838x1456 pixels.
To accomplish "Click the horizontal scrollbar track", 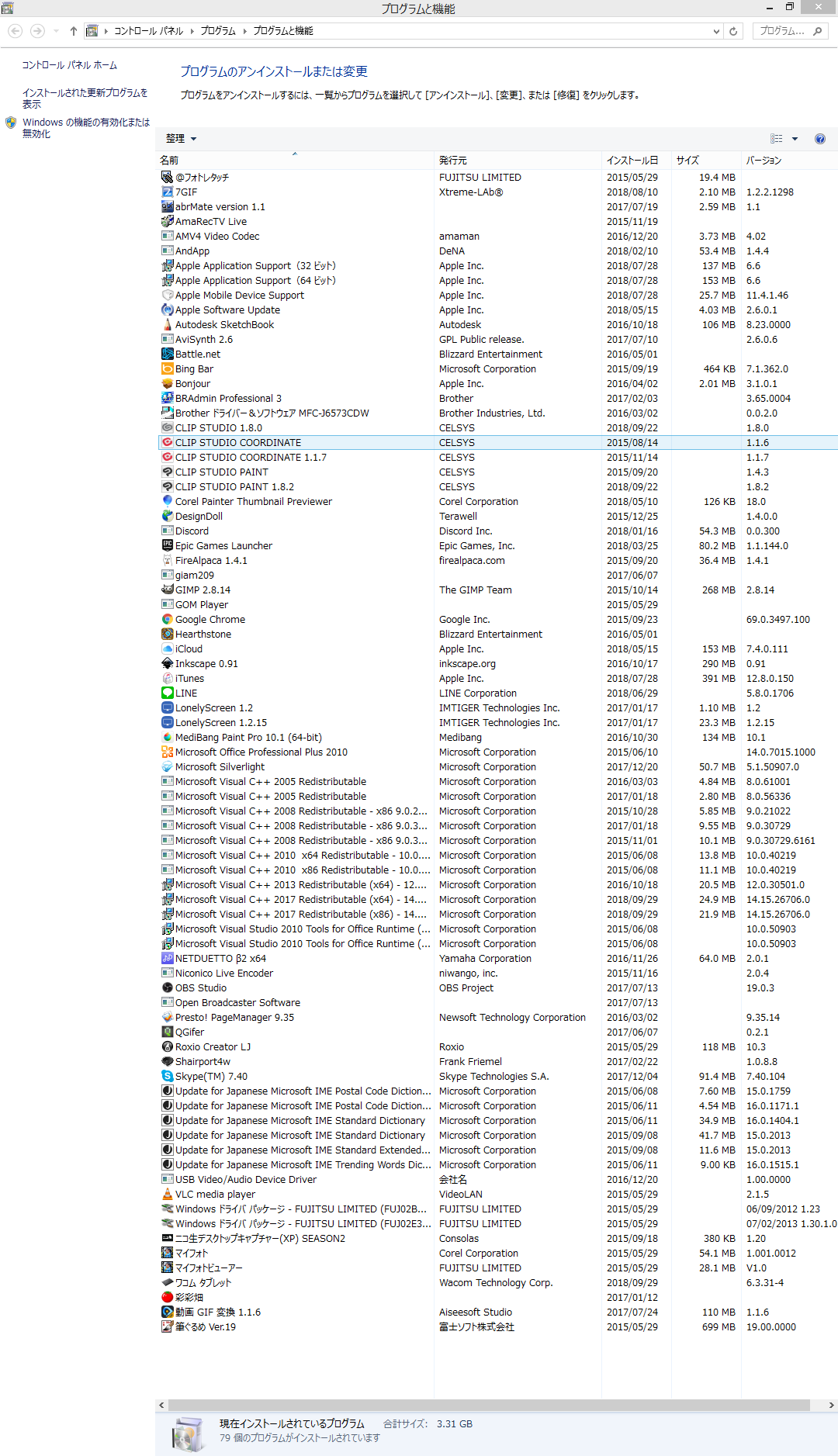I will pyautogui.click(x=489, y=1405).
